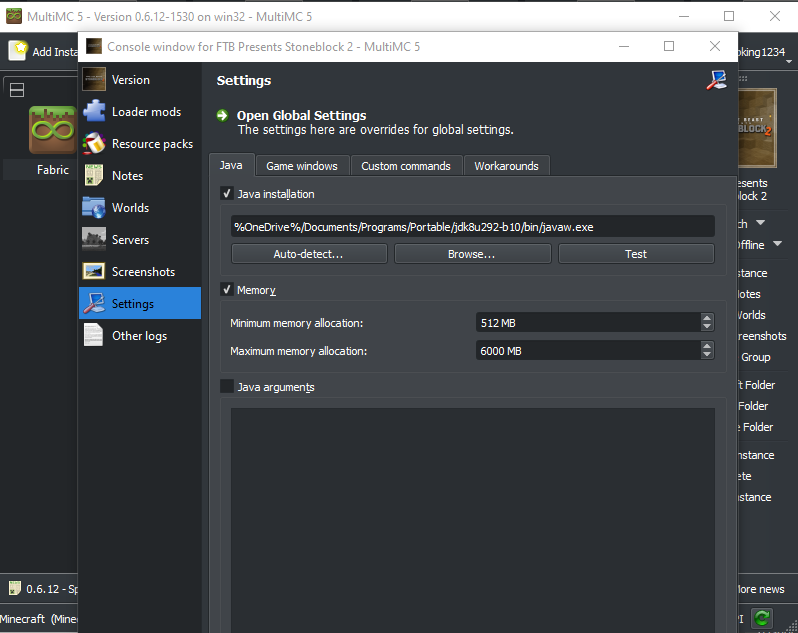This screenshot has height=633, width=798.
Task: Decrease maximum memory allocation stepper
Action: tap(706, 354)
